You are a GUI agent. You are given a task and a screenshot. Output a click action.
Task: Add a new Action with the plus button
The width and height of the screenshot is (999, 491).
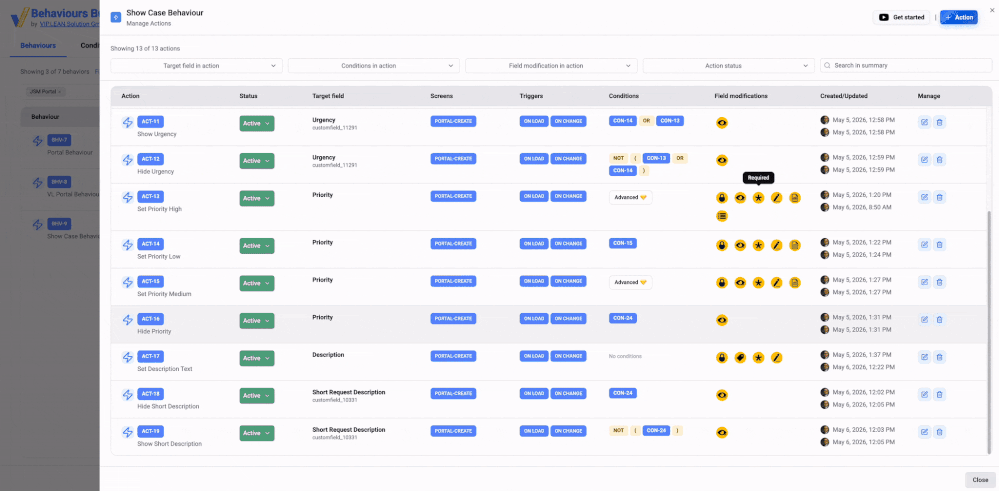point(959,17)
